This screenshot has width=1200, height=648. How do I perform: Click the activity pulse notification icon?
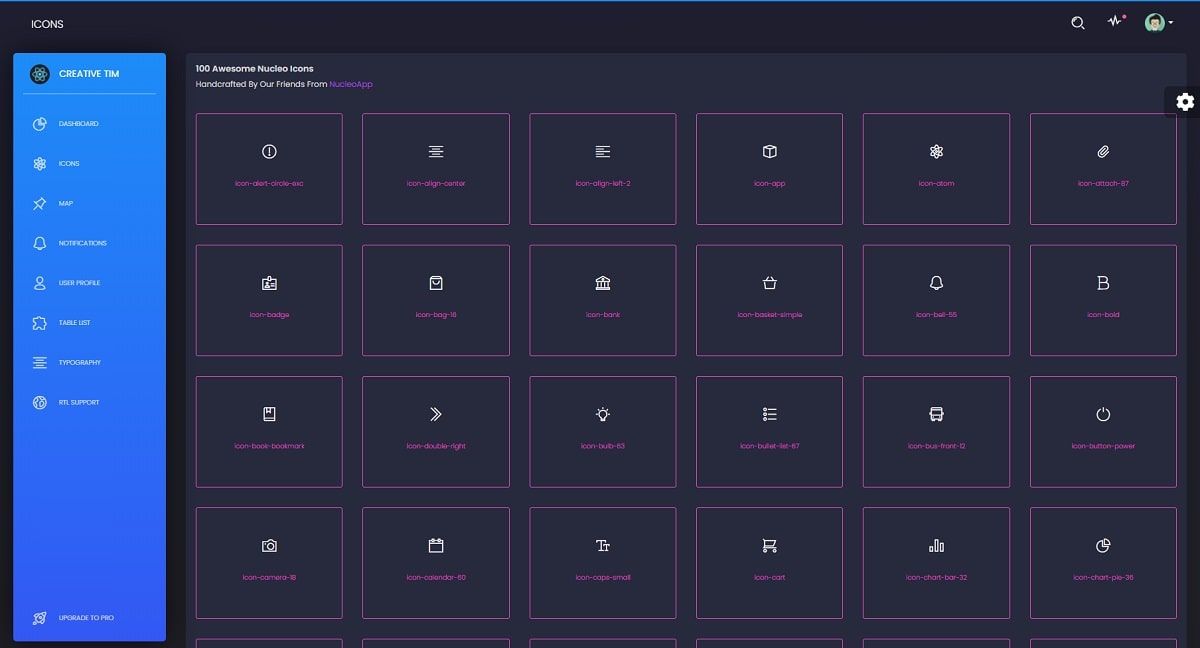1114,22
